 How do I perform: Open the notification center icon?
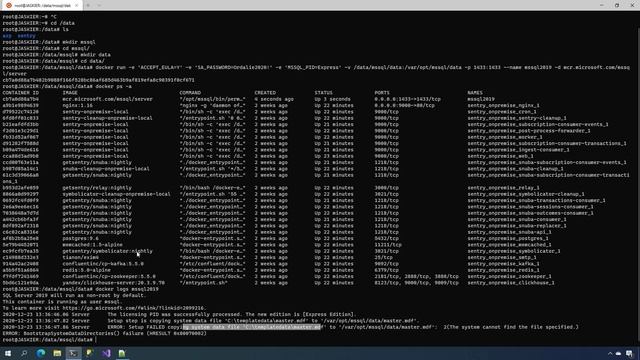click(629, 354)
